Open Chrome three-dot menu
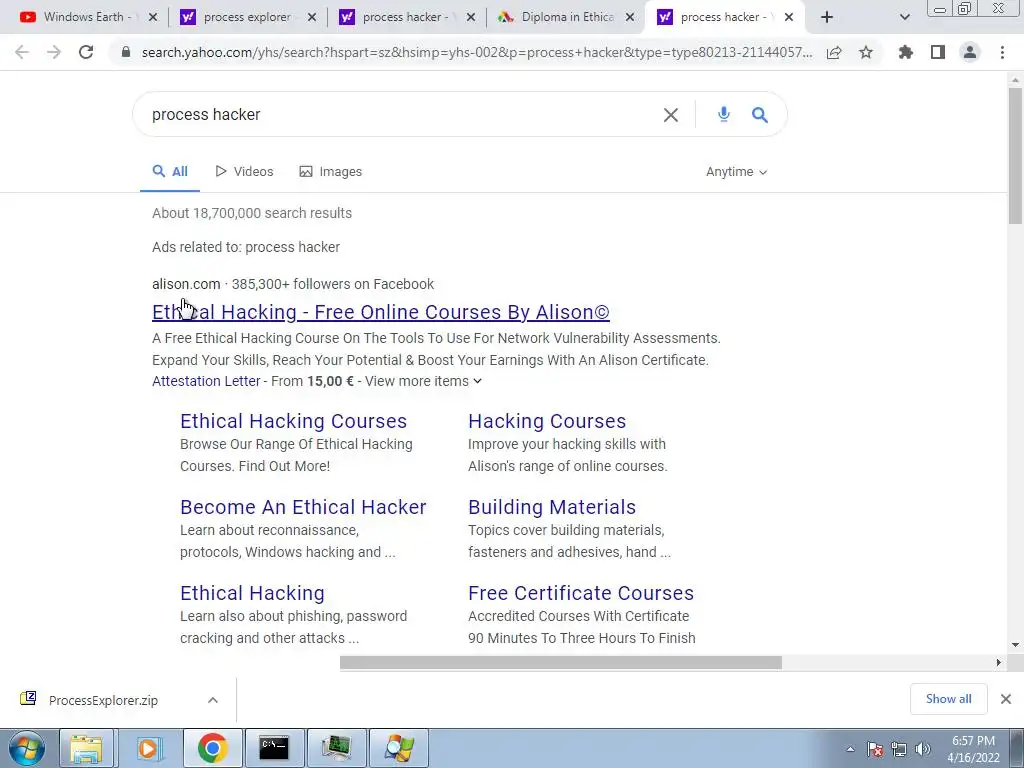 click(1002, 52)
